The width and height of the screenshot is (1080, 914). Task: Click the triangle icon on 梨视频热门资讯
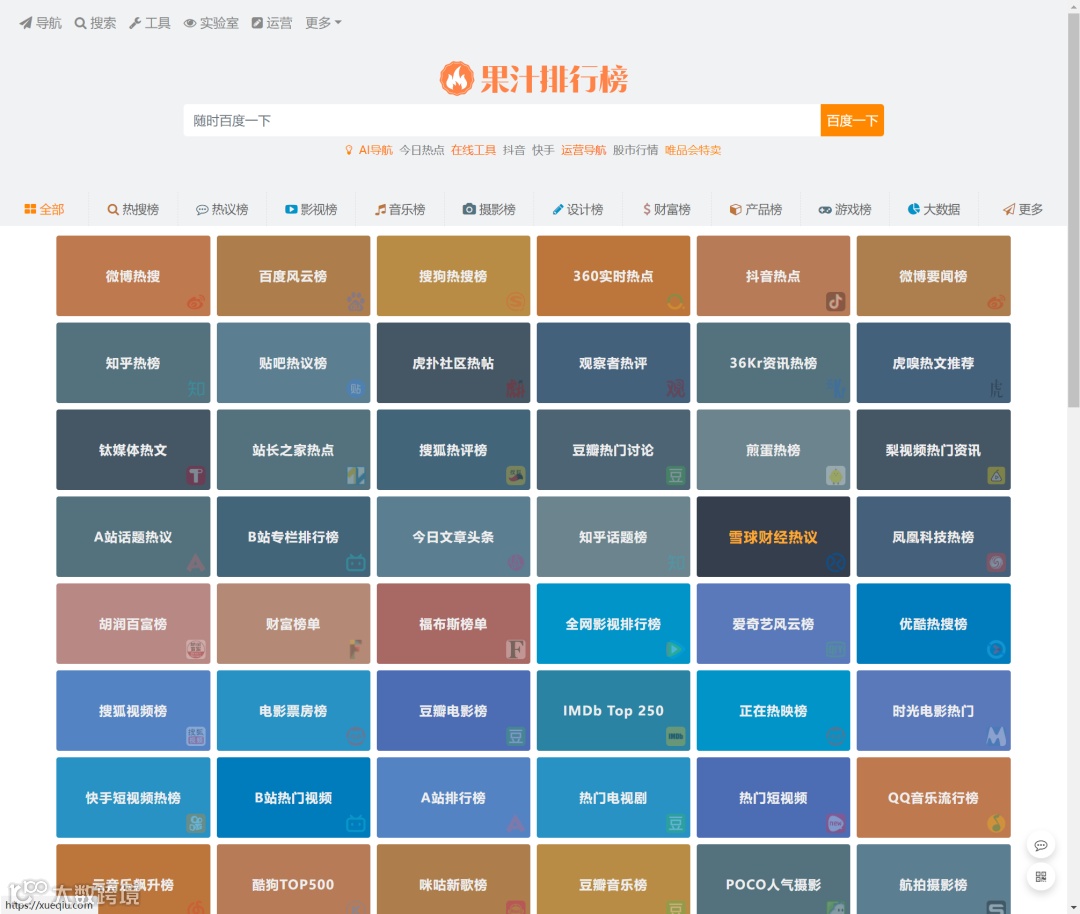[x=996, y=476]
